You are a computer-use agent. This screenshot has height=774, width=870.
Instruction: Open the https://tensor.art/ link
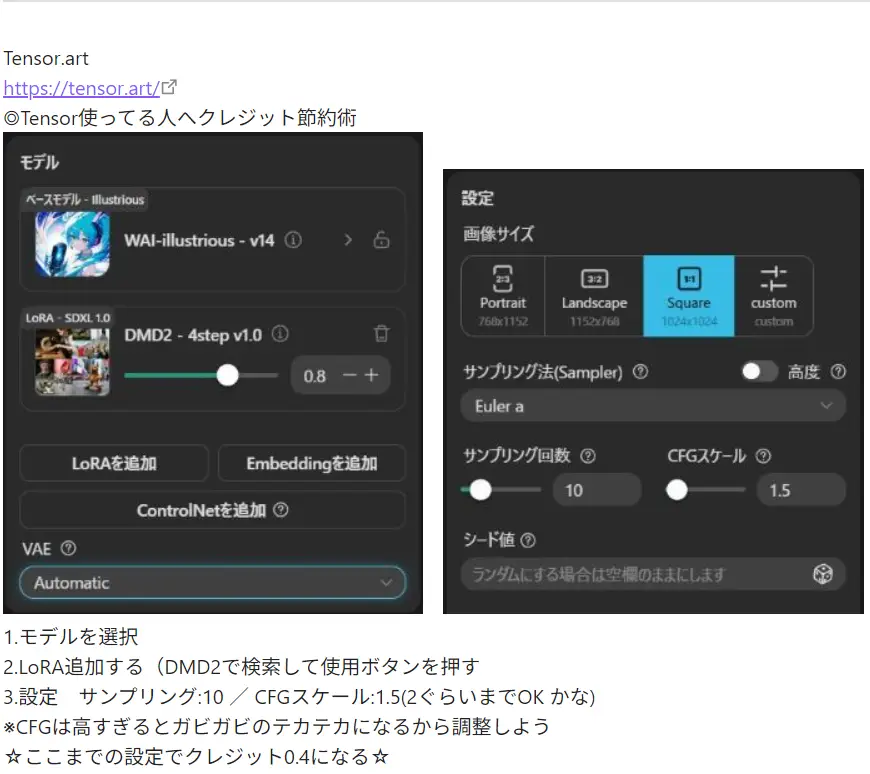82,88
